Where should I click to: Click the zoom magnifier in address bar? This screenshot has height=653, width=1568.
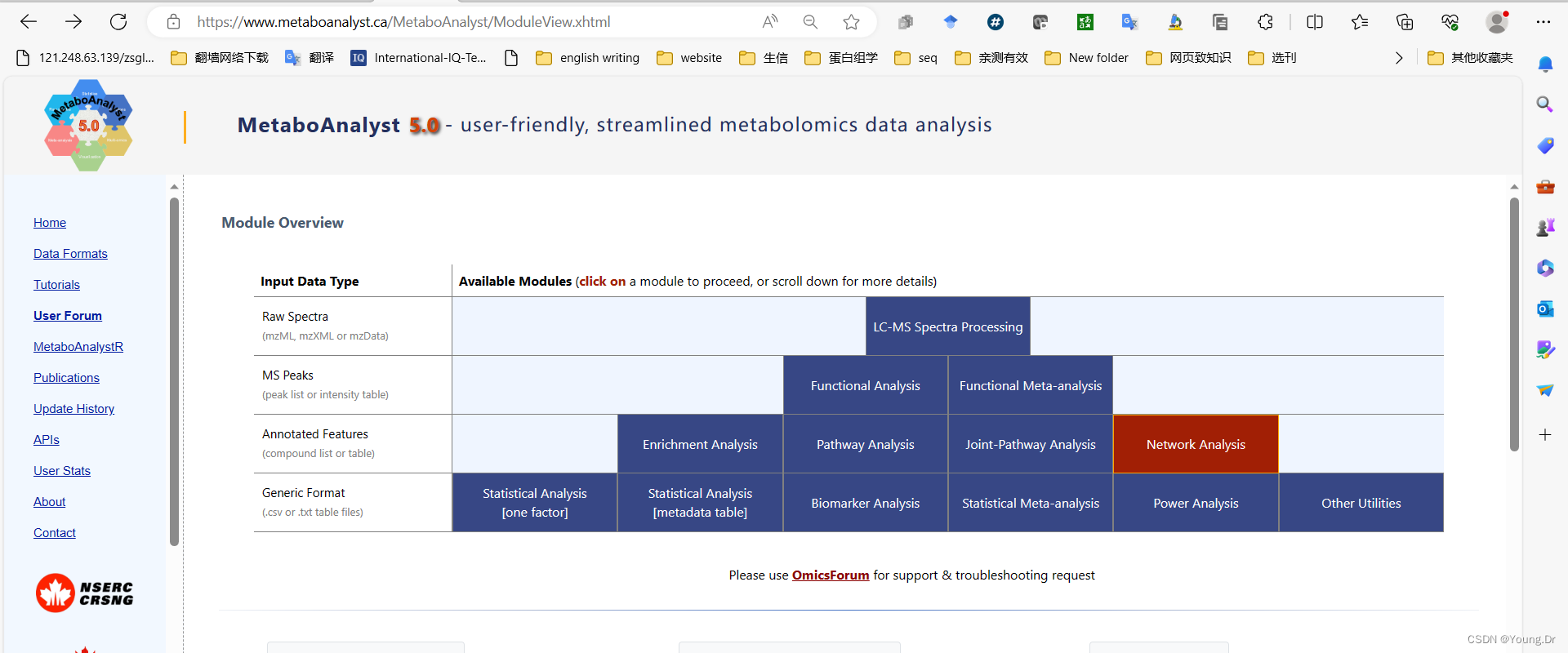pos(810,22)
